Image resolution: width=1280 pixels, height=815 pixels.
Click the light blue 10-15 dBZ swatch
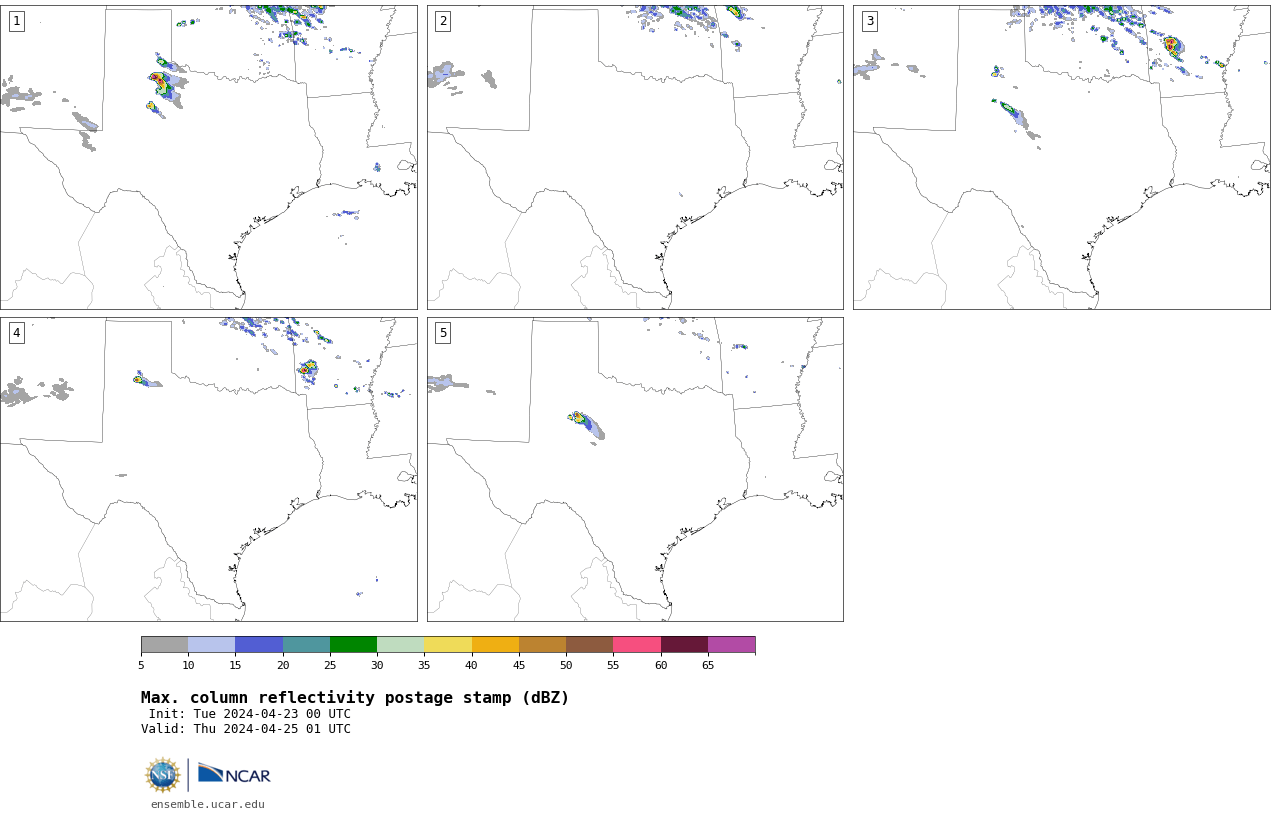pyautogui.click(x=212, y=644)
